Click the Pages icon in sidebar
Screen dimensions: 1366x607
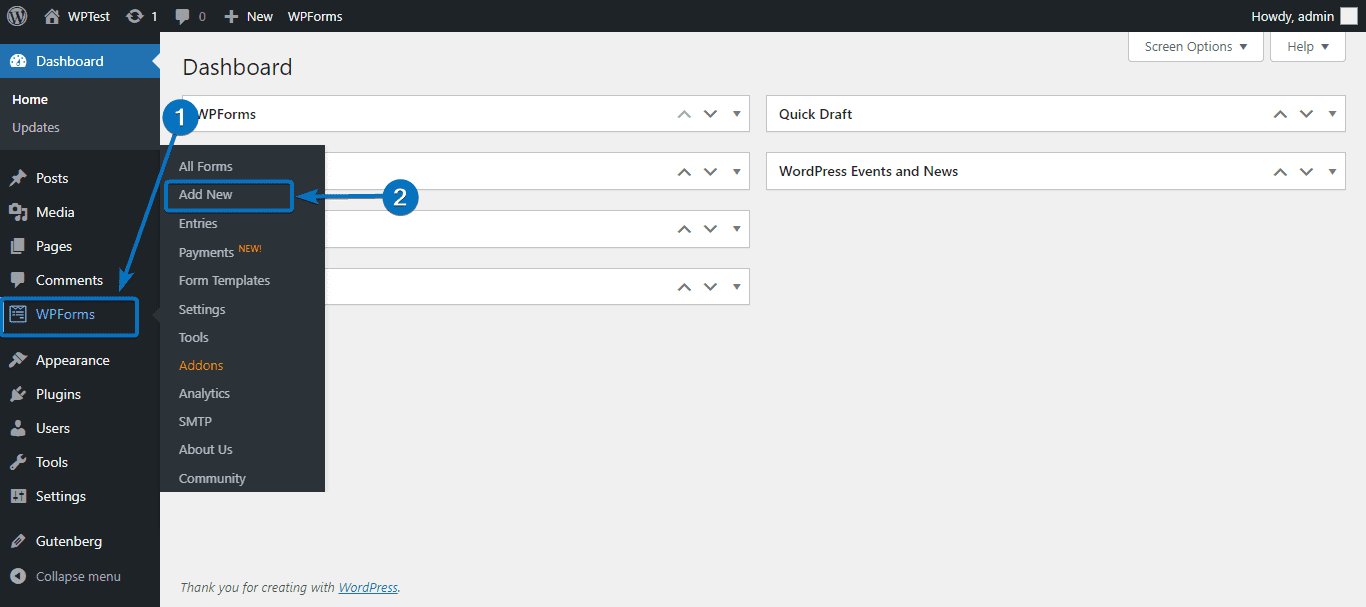[18, 246]
